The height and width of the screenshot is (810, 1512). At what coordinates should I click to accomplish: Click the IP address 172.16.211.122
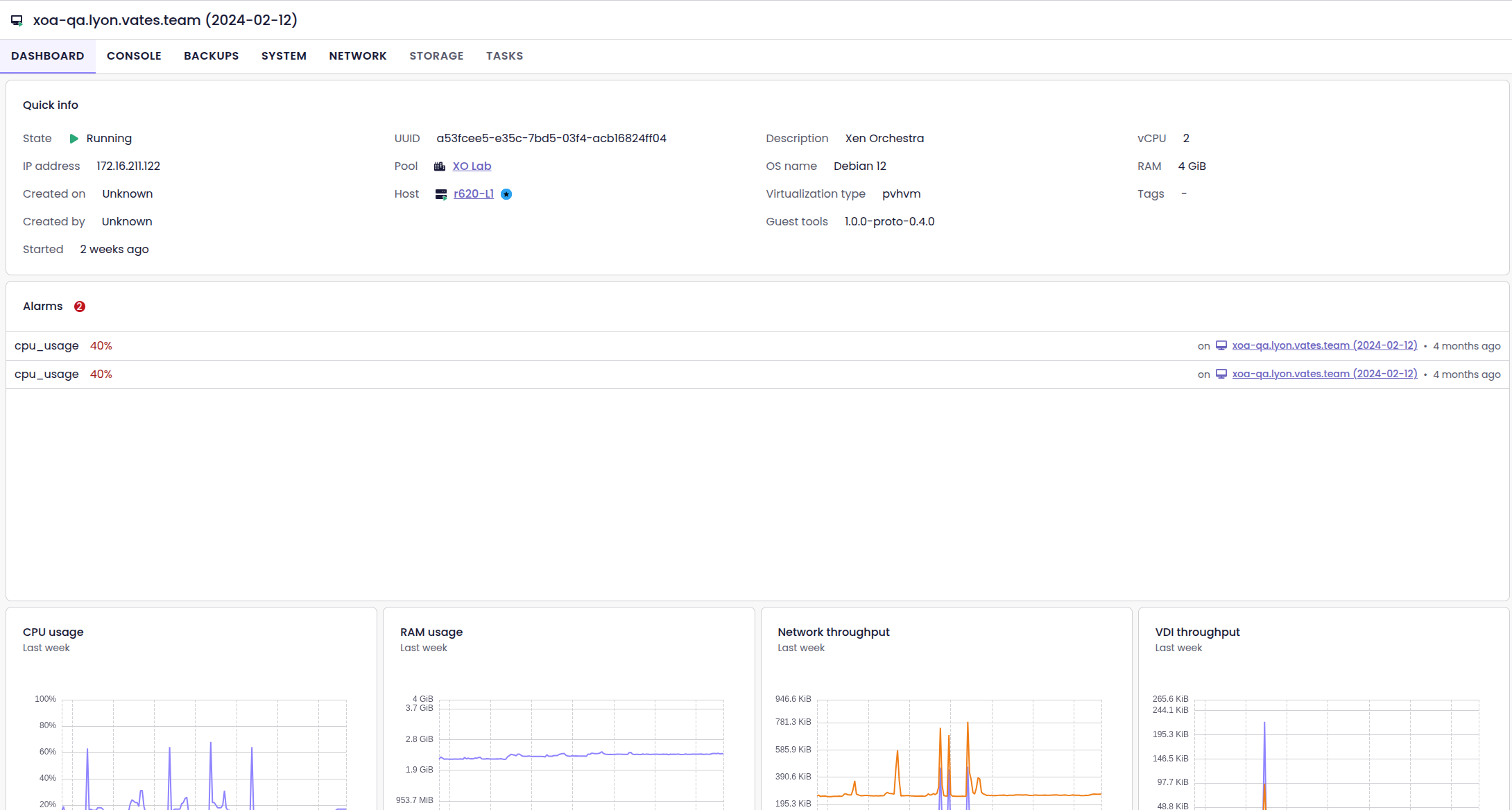(x=128, y=166)
